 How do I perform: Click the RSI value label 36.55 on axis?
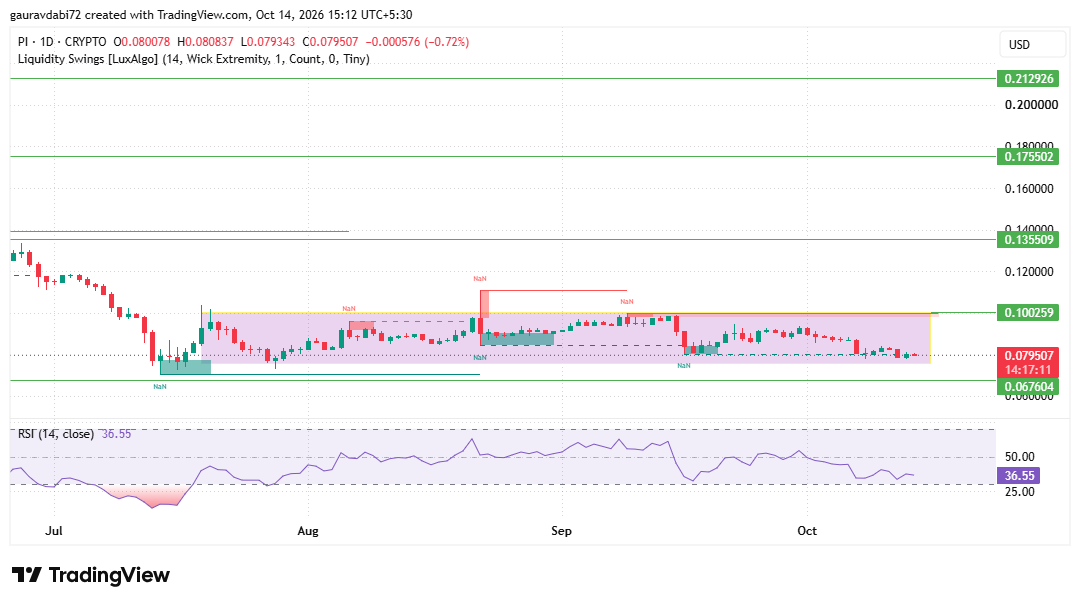1019,475
